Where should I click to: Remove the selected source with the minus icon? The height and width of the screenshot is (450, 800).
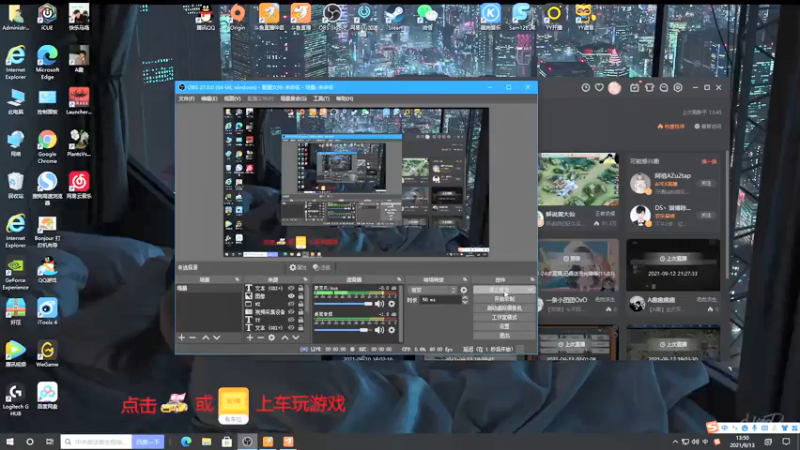(260, 338)
